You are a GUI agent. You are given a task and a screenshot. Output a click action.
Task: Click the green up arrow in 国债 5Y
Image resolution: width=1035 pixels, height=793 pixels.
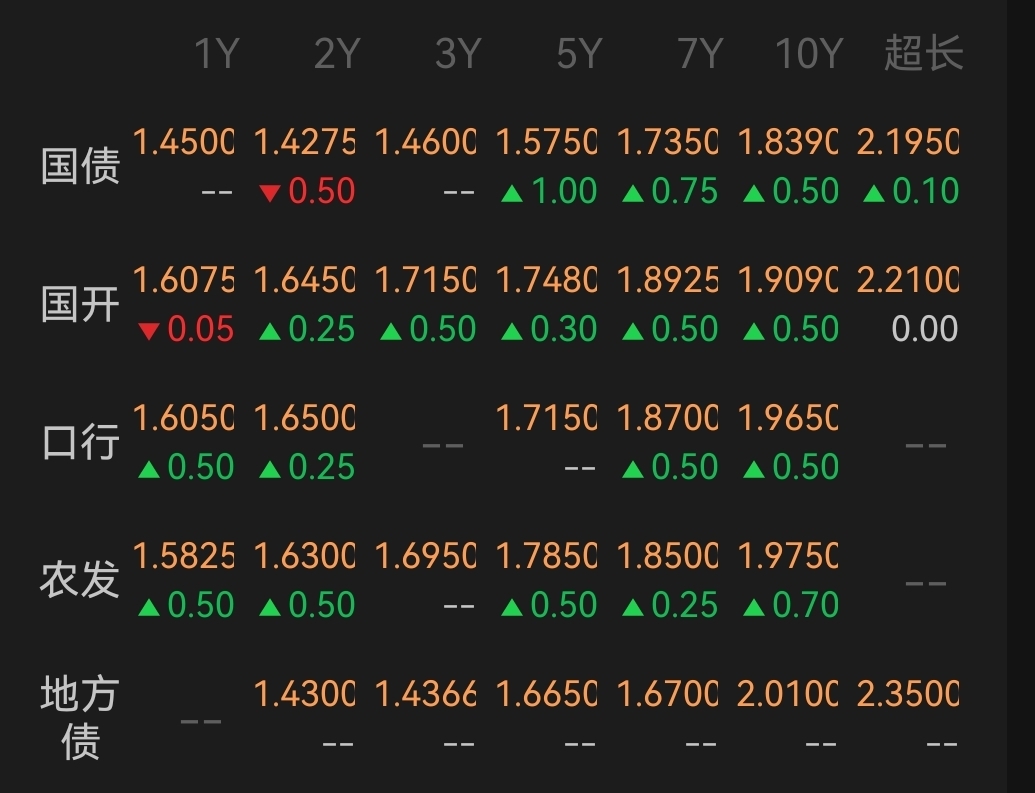pyautogui.click(x=512, y=193)
